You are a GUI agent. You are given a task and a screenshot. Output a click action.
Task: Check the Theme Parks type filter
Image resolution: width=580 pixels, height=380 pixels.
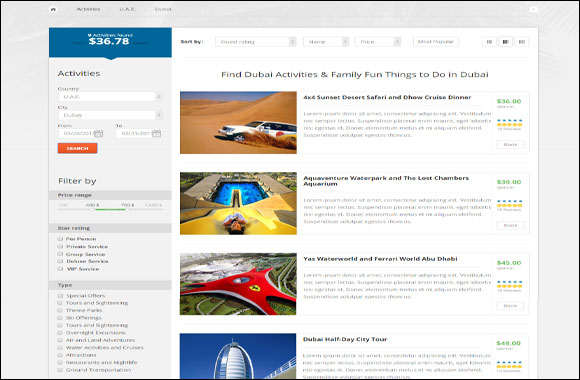60,310
